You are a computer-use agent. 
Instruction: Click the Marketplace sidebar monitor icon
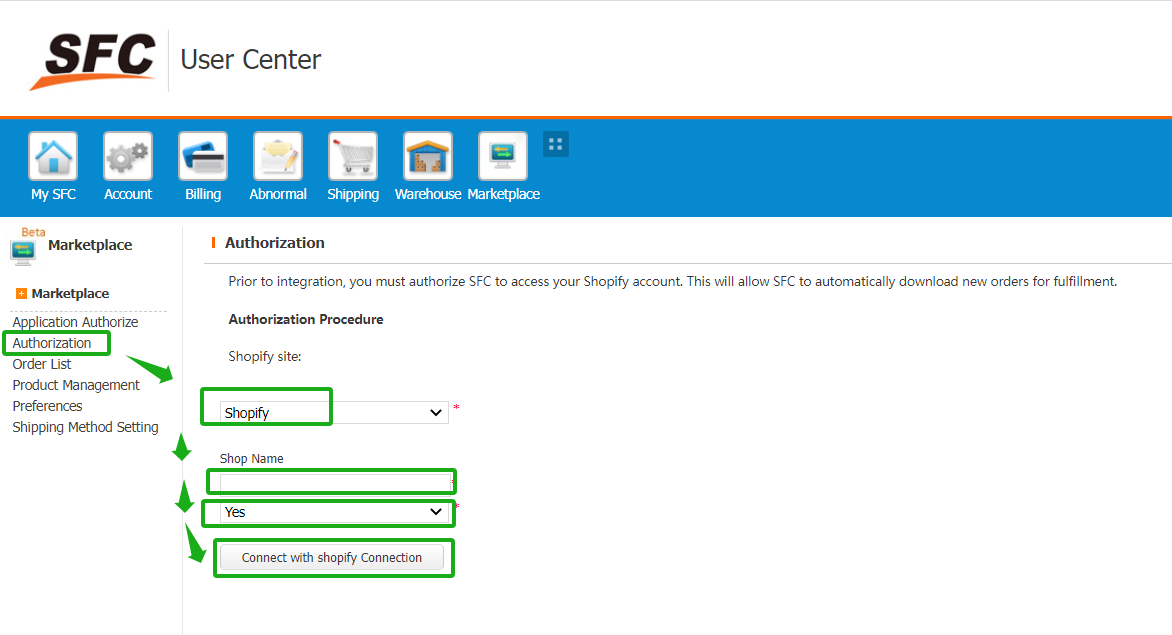point(23,252)
